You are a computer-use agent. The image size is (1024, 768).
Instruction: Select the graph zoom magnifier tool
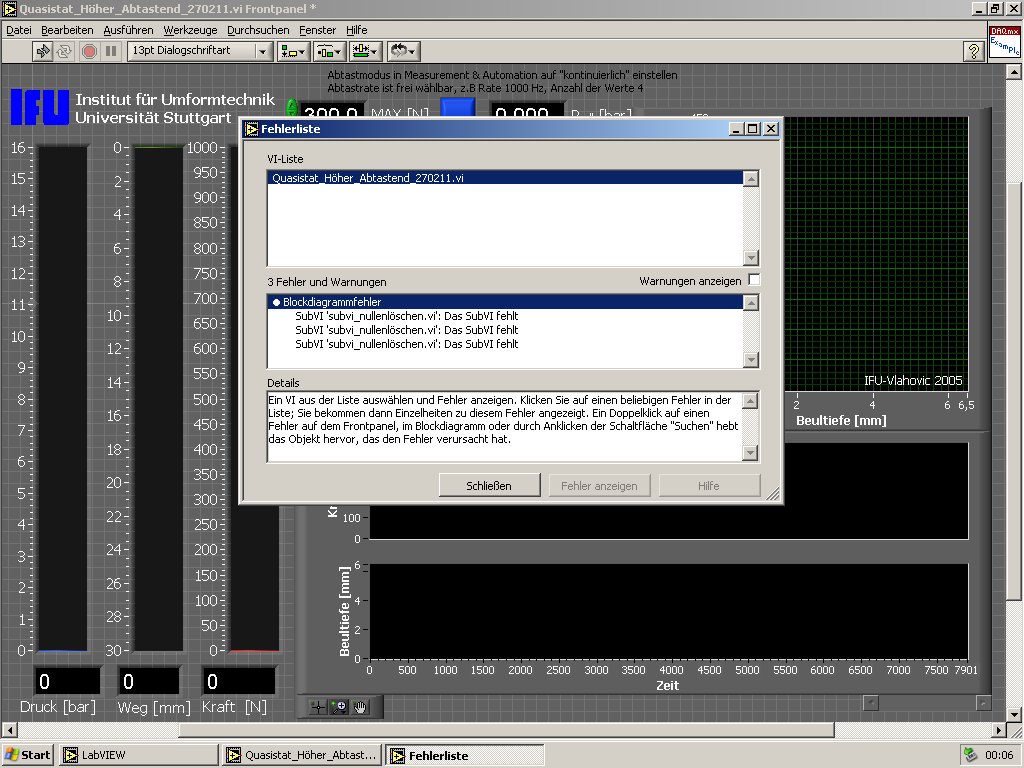(339, 707)
